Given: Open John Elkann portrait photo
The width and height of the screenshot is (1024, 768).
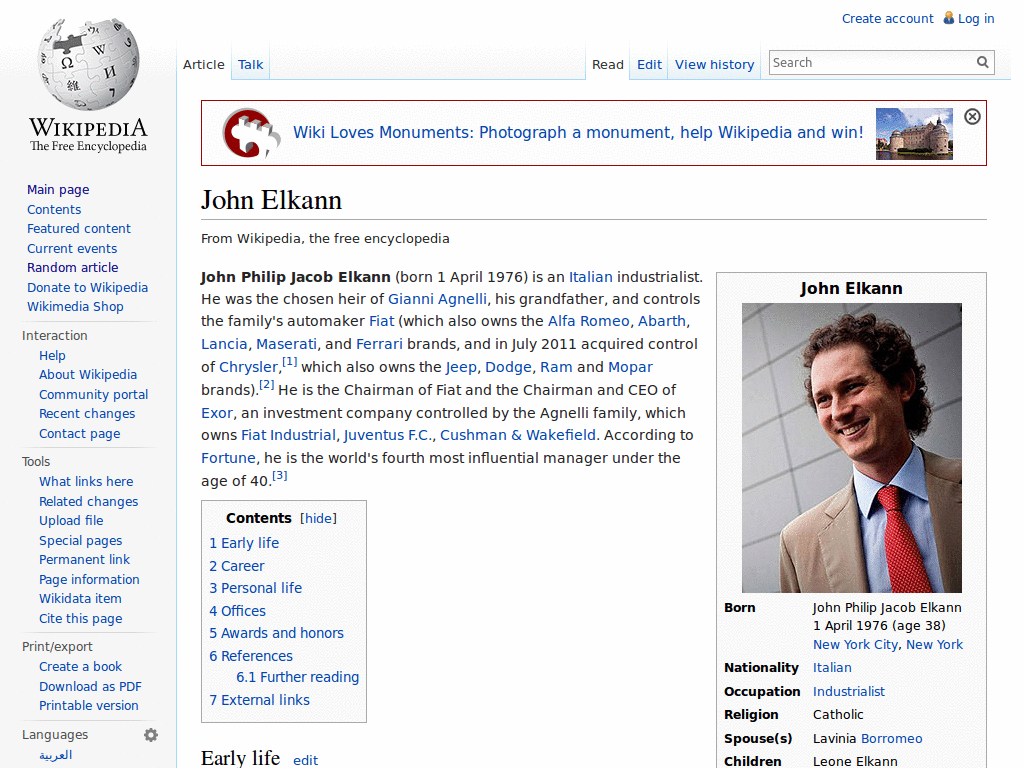Looking at the screenshot, I should [x=851, y=447].
